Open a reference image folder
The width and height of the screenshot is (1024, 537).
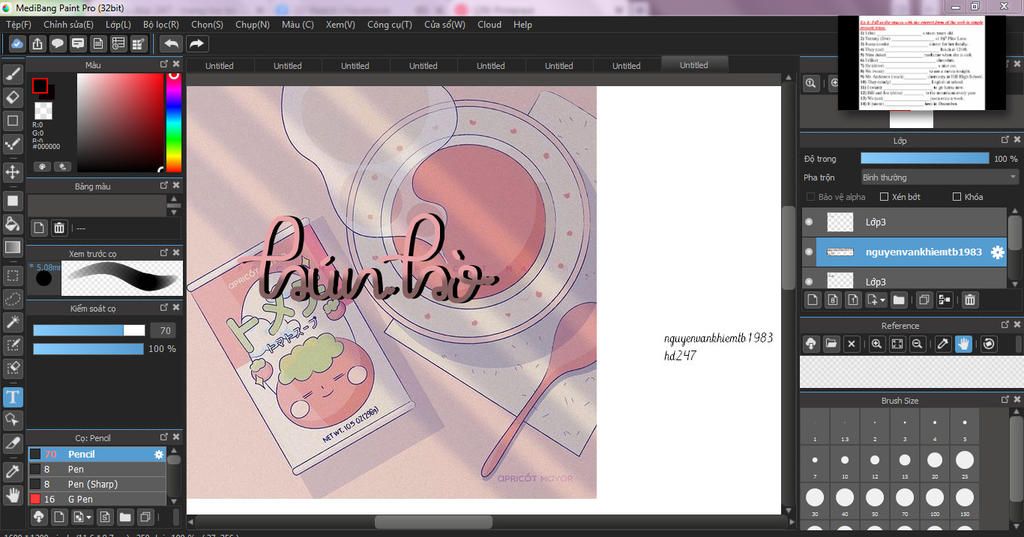click(x=831, y=344)
